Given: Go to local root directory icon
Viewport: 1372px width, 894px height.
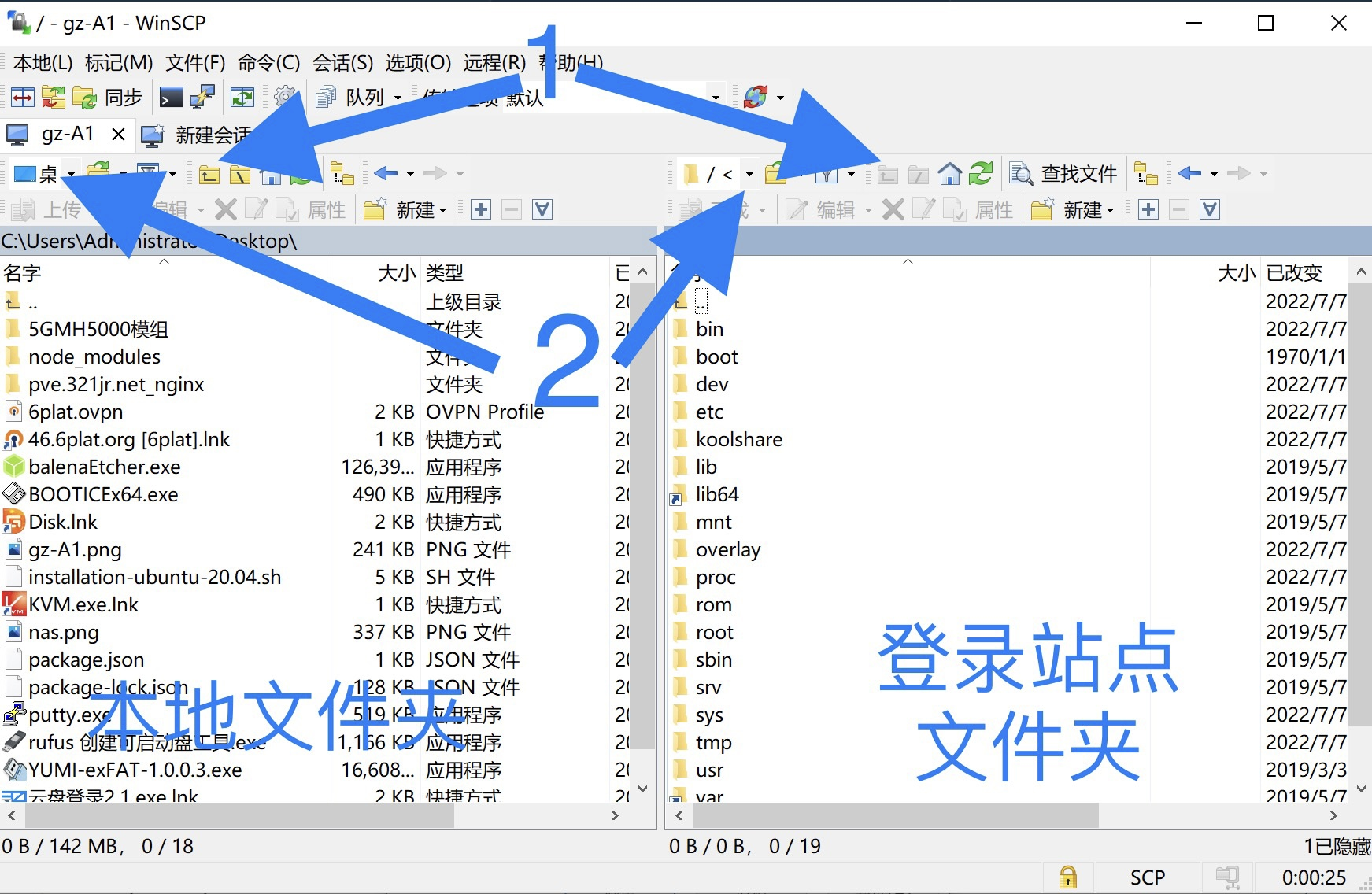Looking at the screenshot, I should pos(240,174).
